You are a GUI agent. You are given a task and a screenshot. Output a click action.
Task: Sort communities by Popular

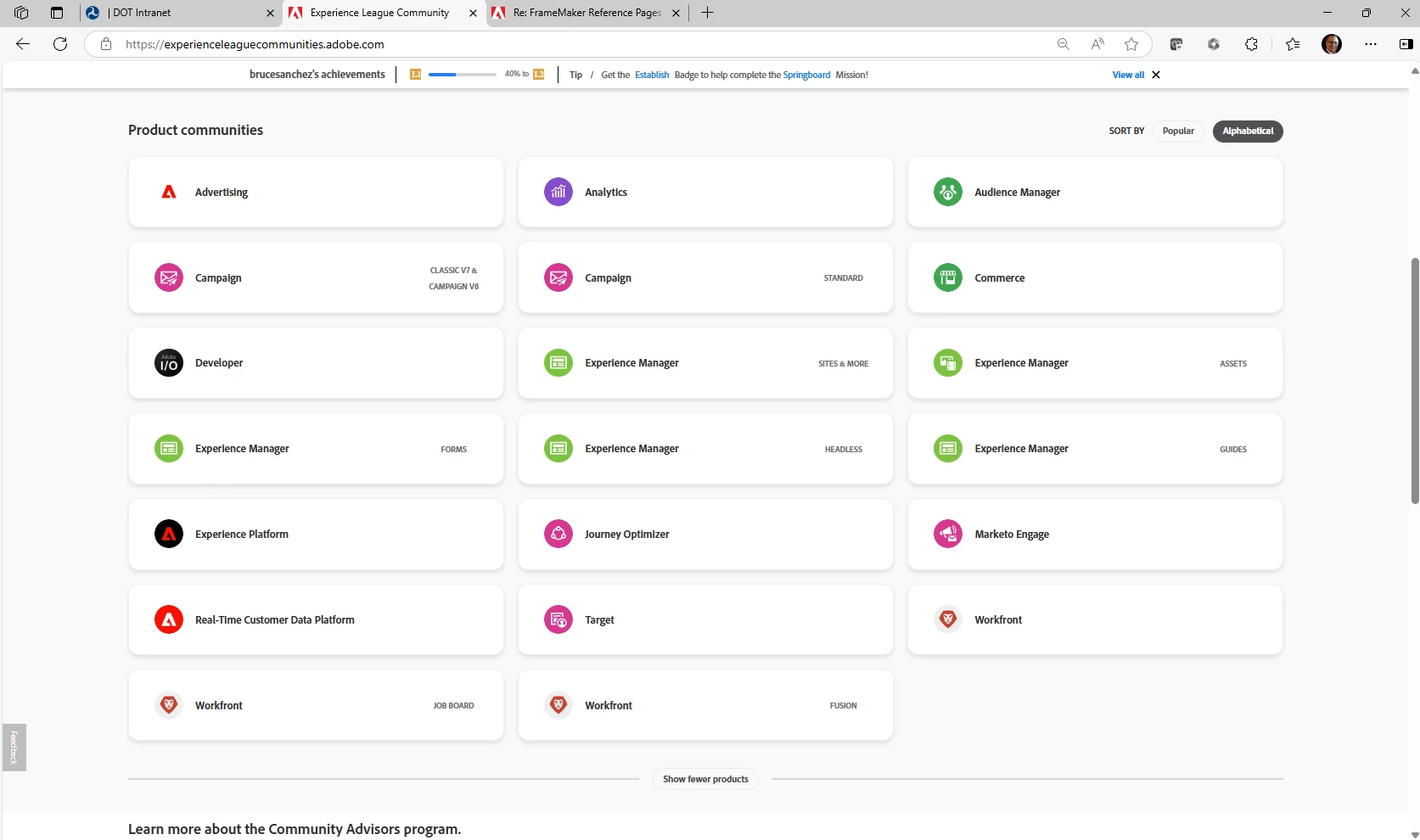pos(1178,131)
